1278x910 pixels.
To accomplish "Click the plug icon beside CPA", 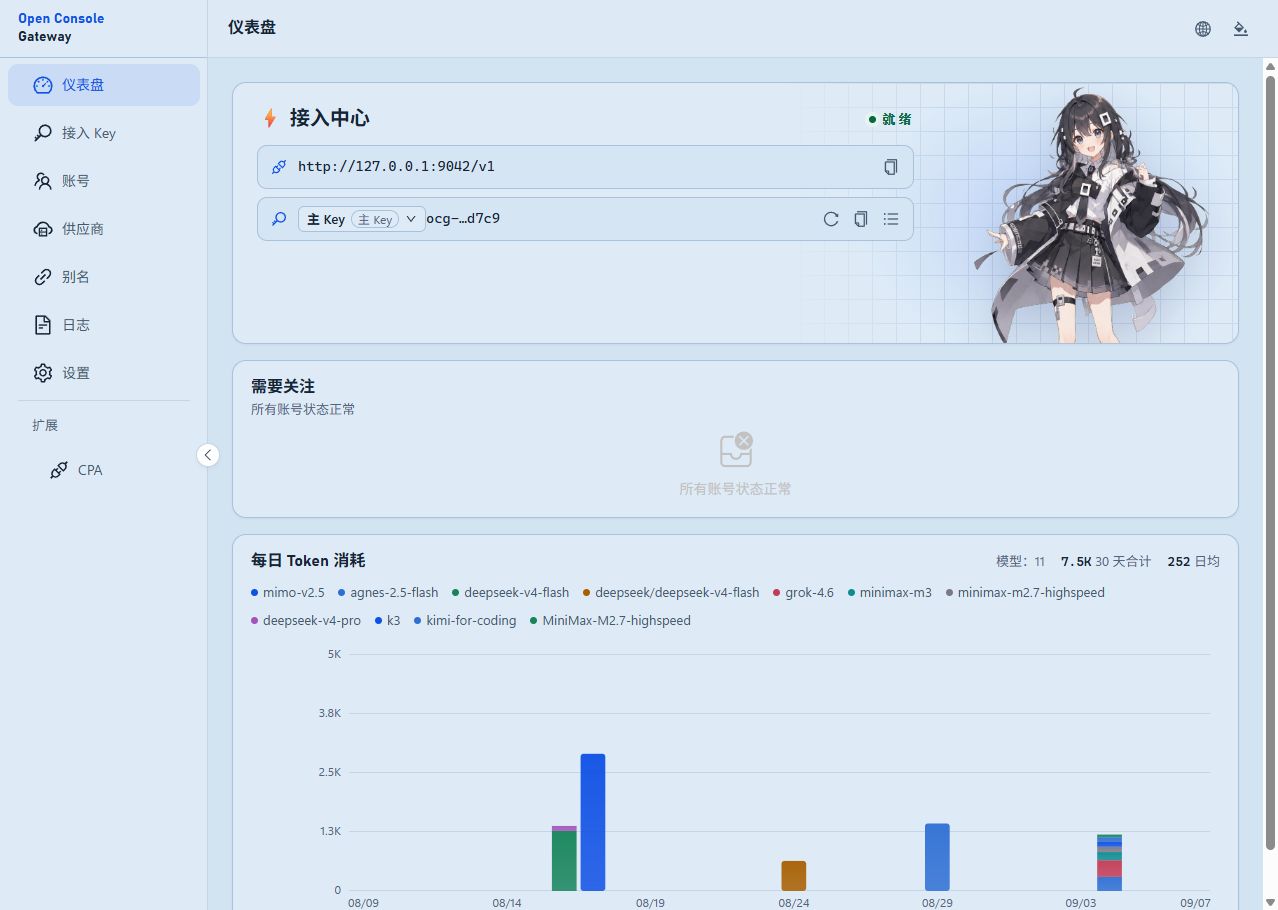I will (59, 470).
